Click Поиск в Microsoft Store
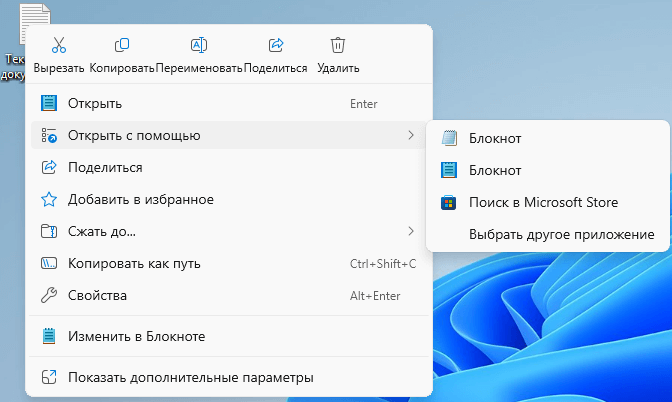 point(543,202)
